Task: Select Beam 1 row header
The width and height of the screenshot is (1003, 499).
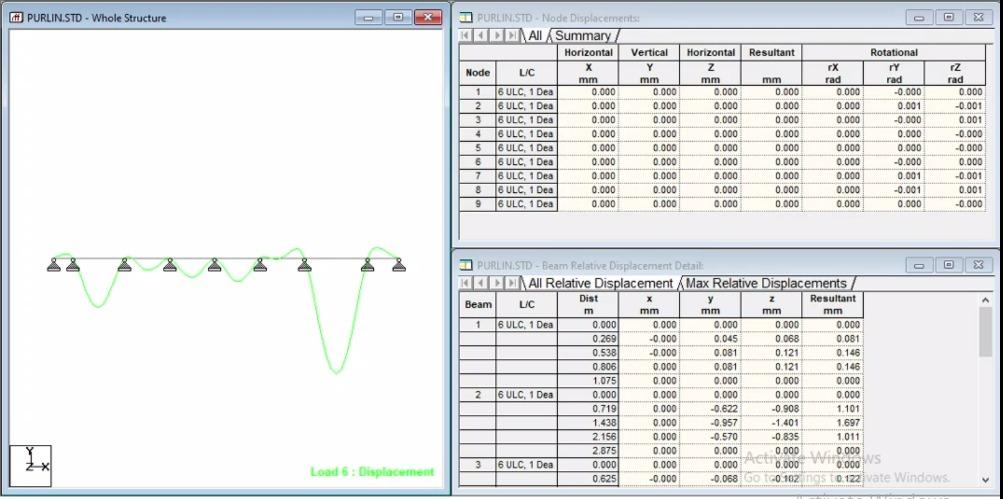Action: 478,325
